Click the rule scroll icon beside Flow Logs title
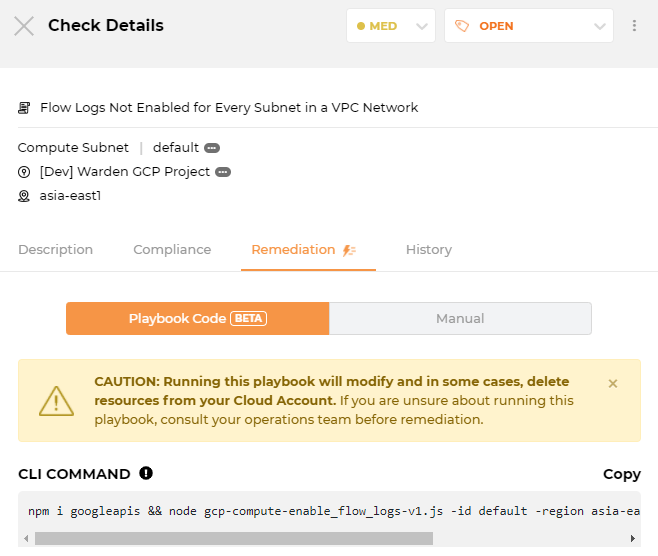Screen dimensions: 658x556 [24, 108]
